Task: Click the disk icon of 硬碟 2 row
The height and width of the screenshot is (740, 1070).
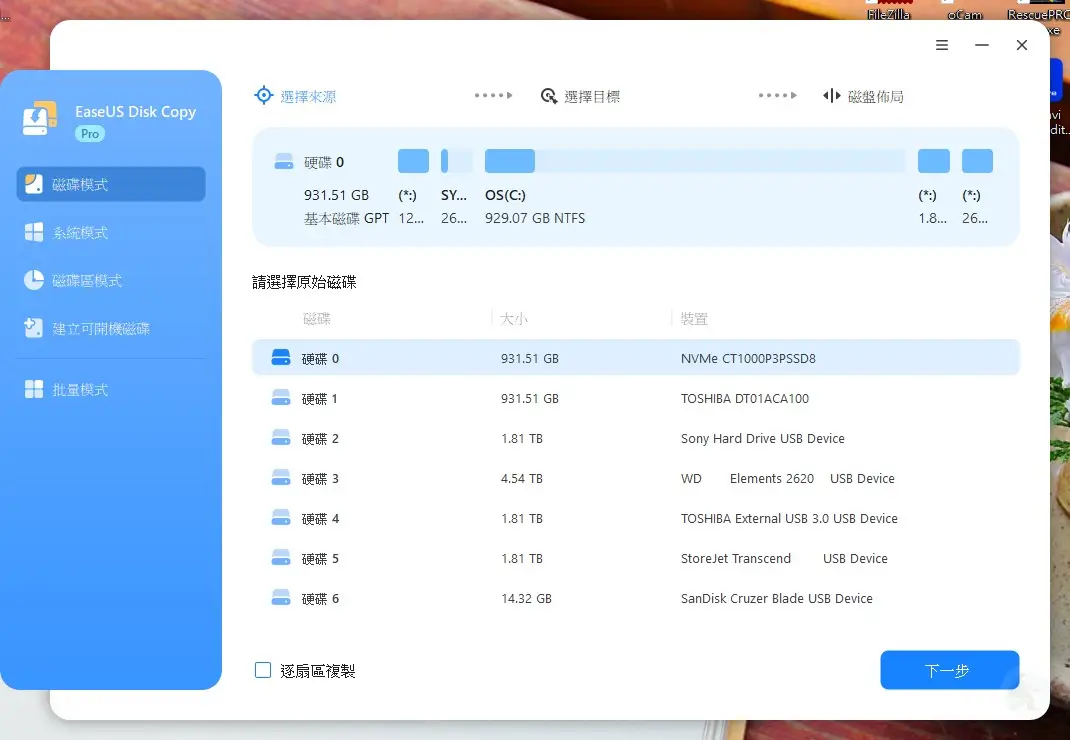Action: tap(281, 438)
